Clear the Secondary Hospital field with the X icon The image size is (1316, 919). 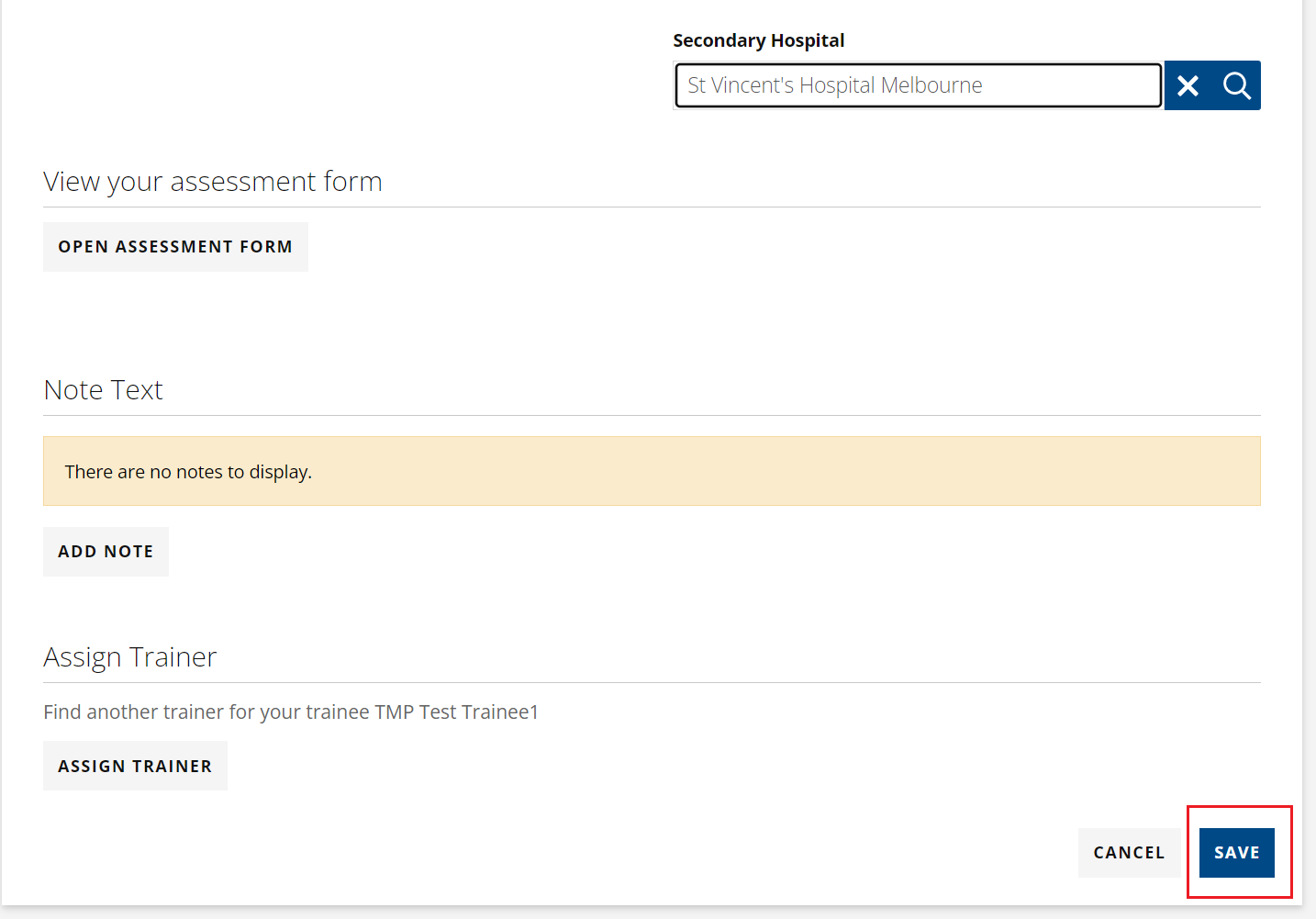1188,85
